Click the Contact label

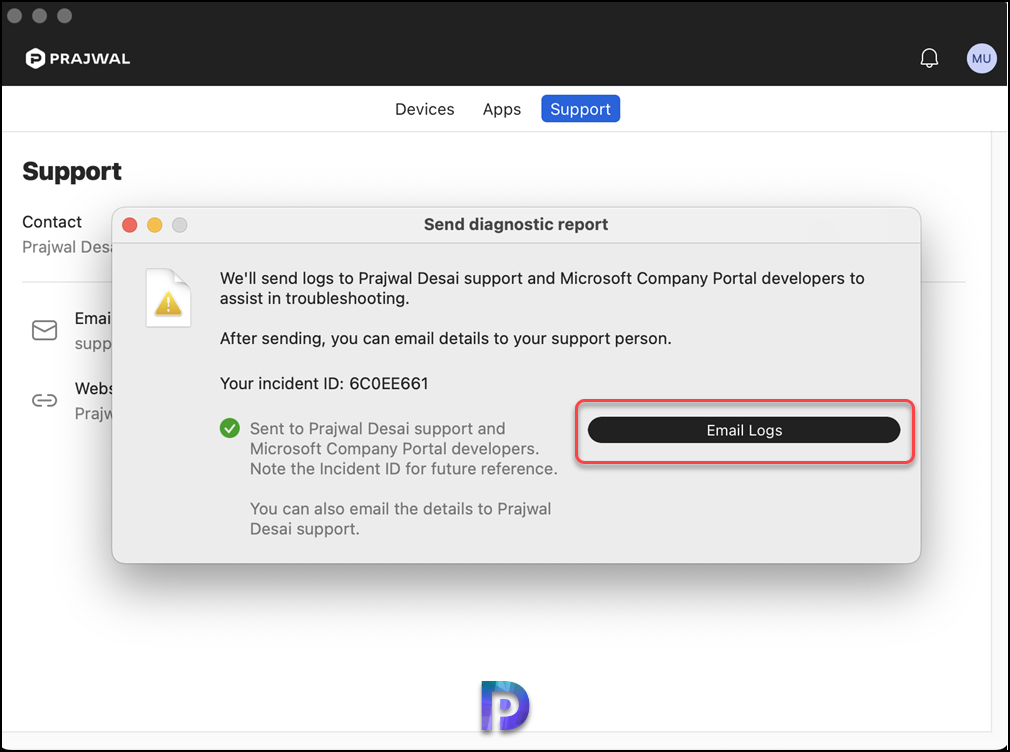(52, 222)
